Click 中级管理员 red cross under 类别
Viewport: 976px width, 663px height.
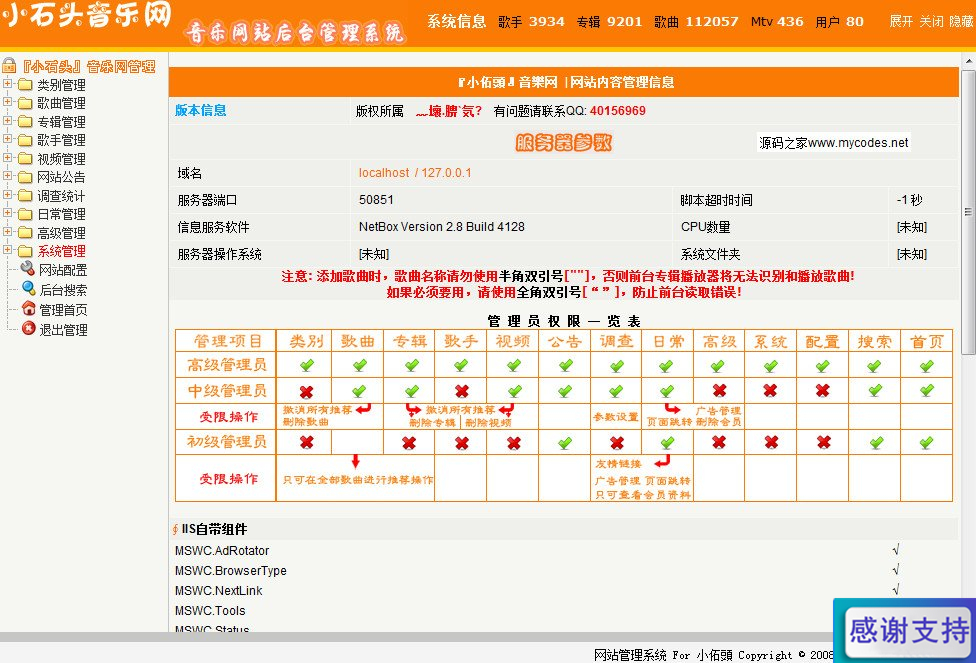coord(306,392)
